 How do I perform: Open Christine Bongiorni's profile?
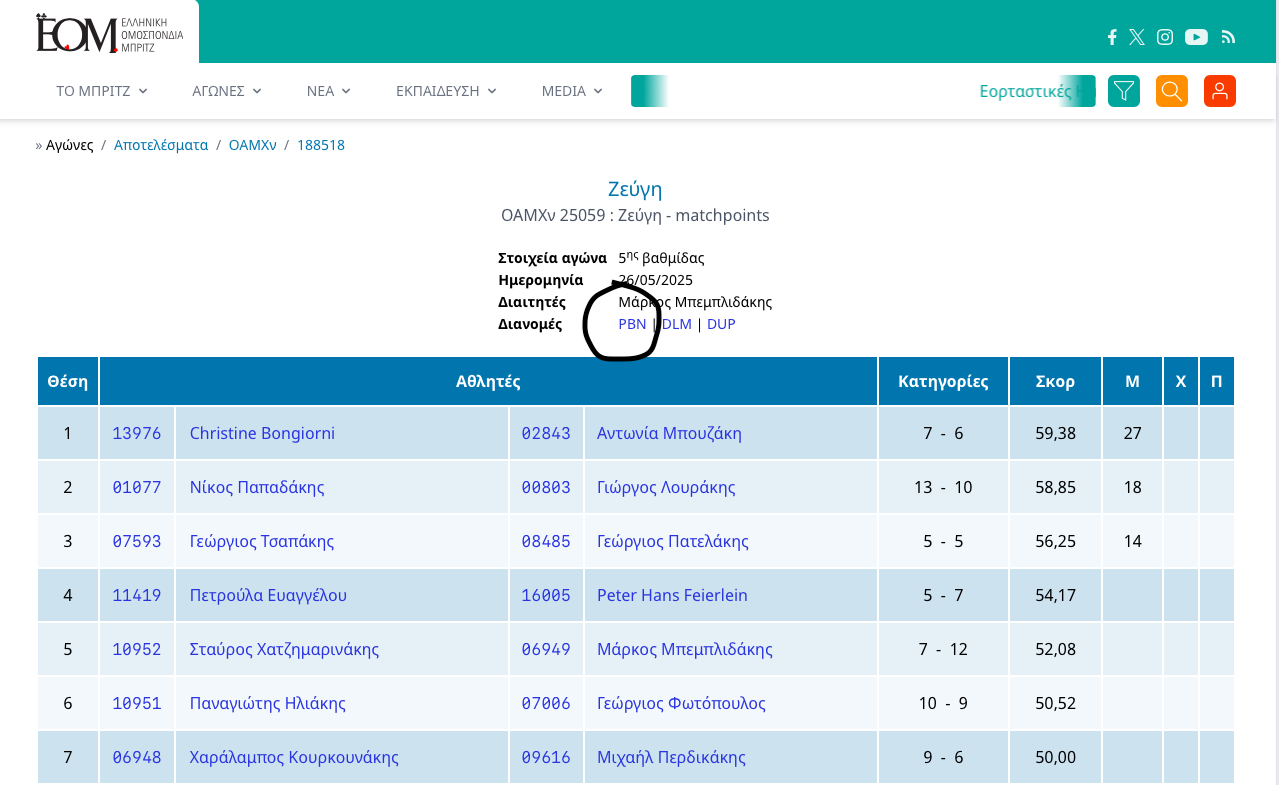pyautogui.click(x=262, y=433)
